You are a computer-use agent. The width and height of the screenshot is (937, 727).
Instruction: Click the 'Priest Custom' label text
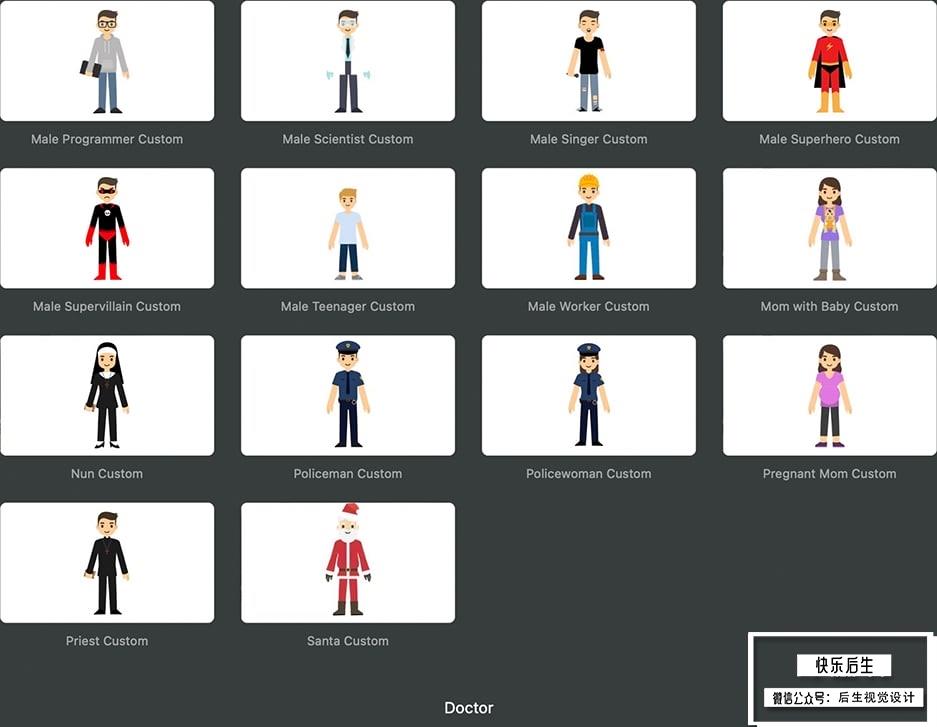tap(107, 641)
